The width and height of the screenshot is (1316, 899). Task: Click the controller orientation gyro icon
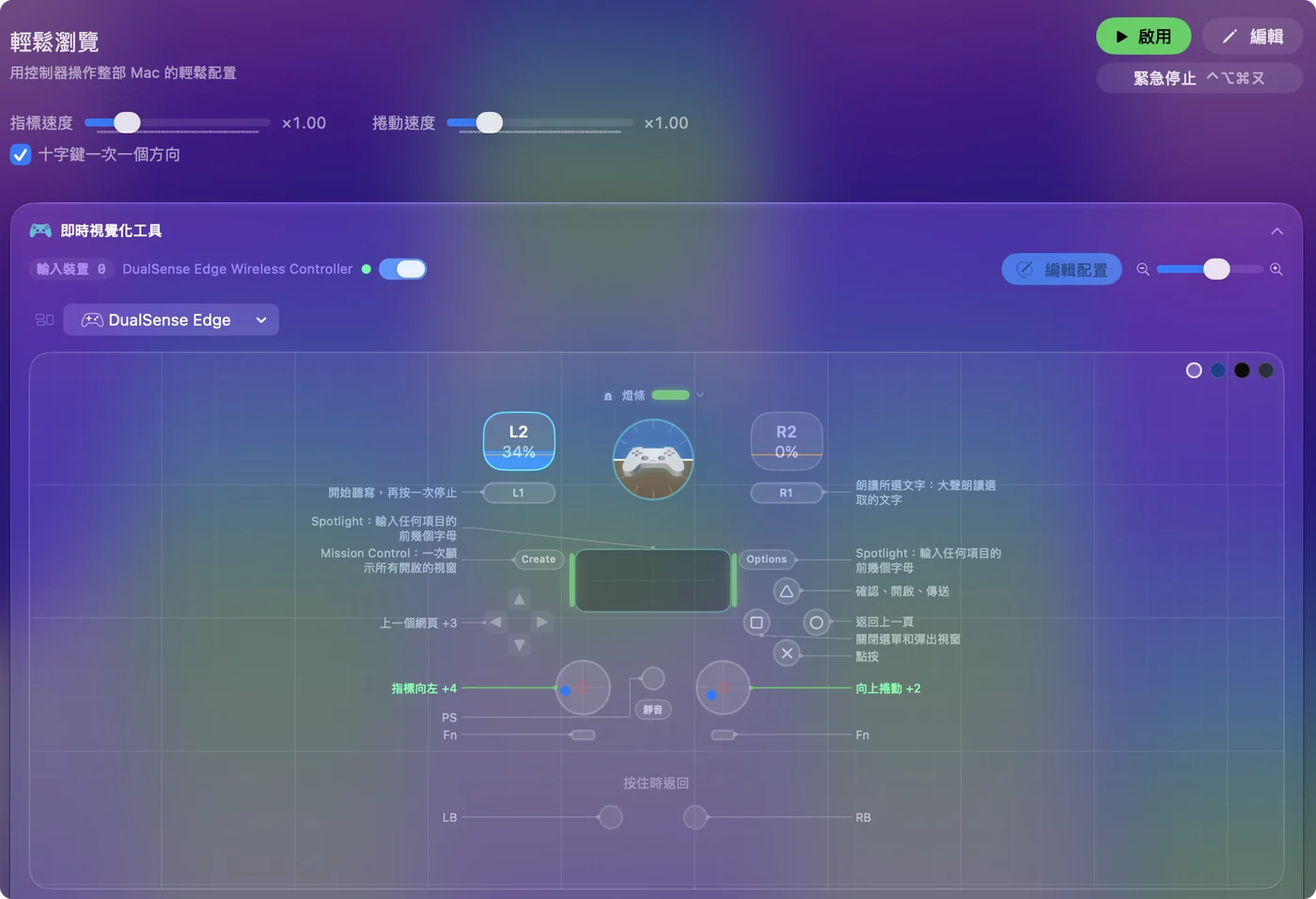pyautogui.click(x=653, y=459)
